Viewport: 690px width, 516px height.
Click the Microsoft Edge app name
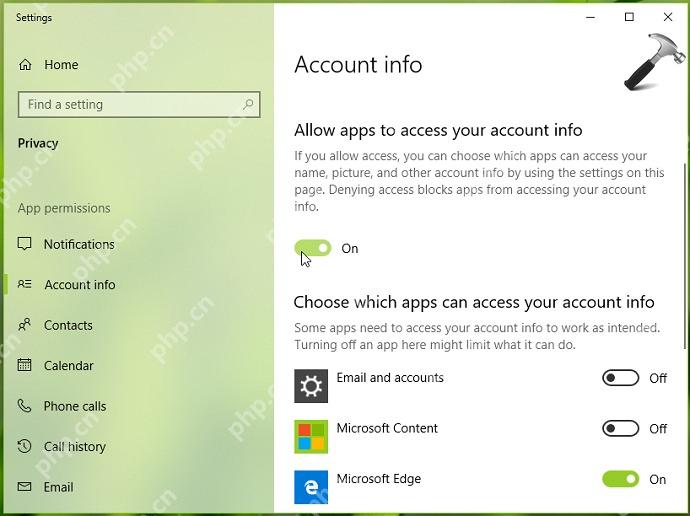[x=379, y=479]
